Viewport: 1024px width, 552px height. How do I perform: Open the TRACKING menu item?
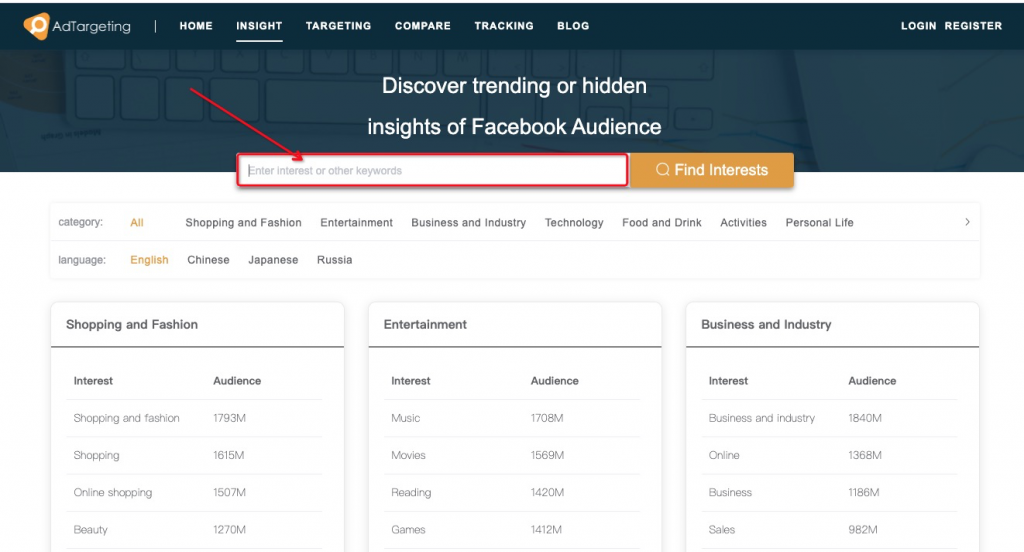point(504,26)
